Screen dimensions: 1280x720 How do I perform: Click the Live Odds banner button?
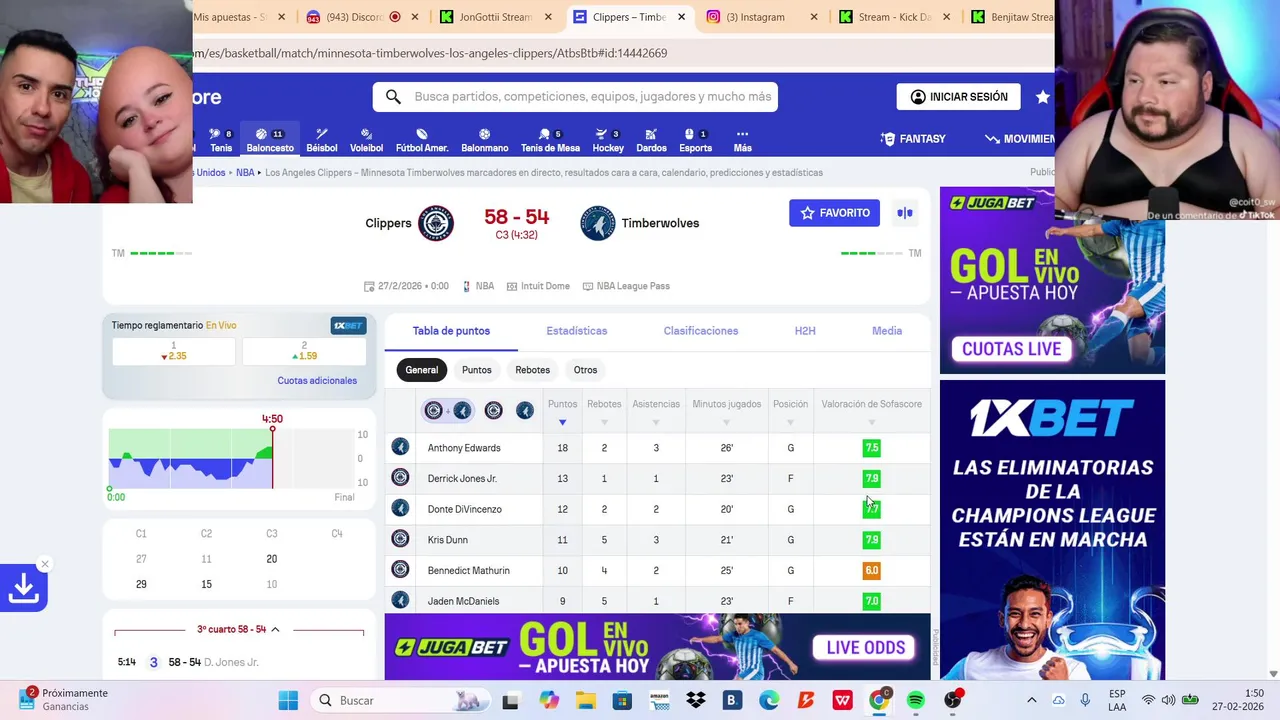pos(865,648)
